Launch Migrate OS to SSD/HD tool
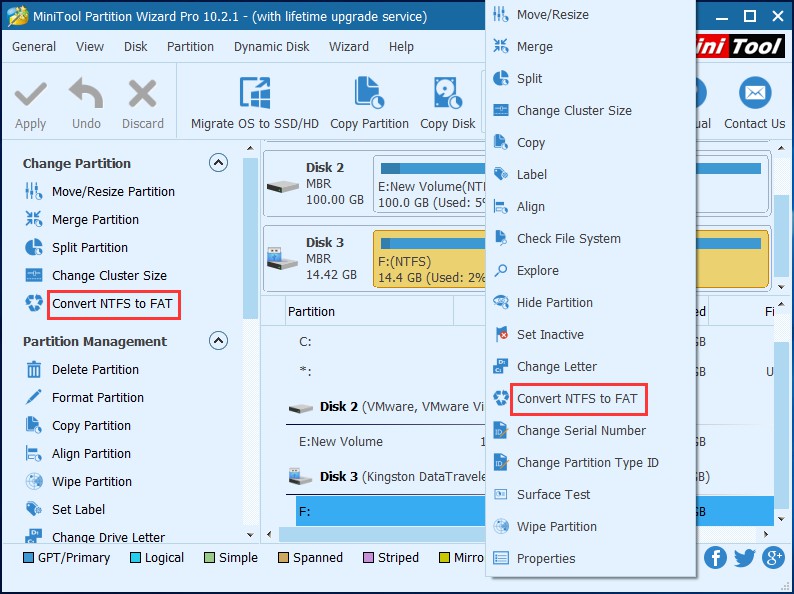 255,104
